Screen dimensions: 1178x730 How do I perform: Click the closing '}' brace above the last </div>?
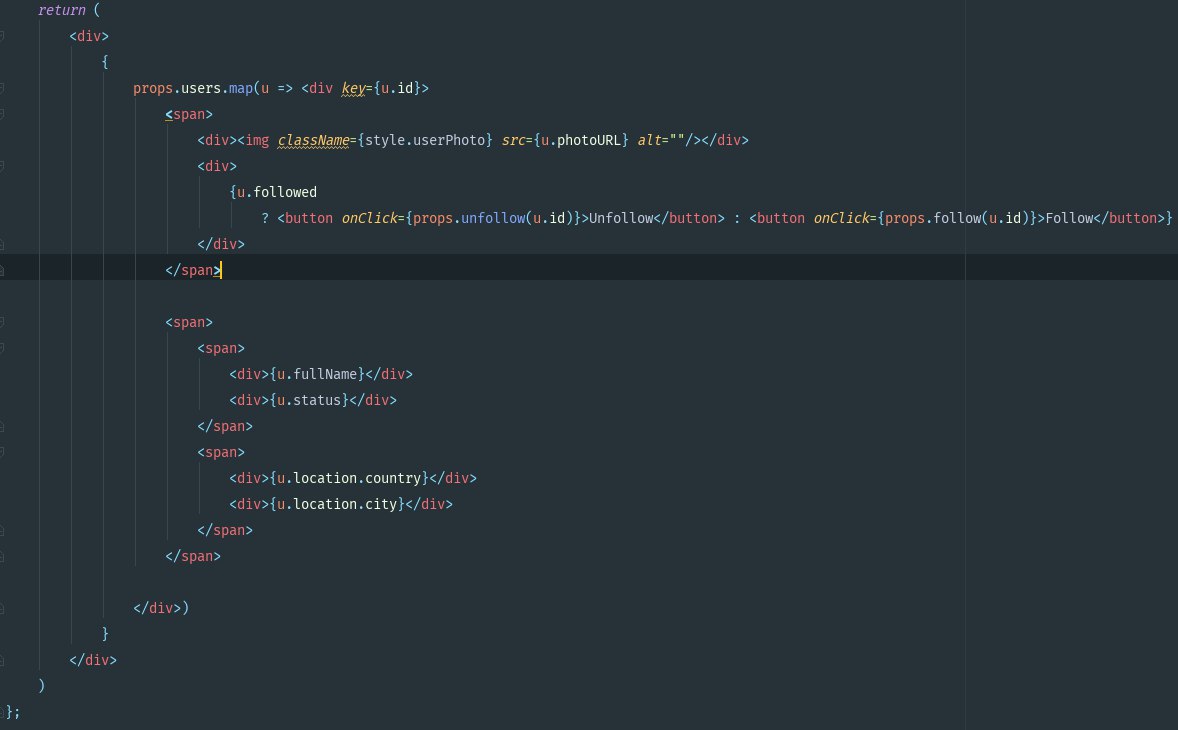point(105,634)
